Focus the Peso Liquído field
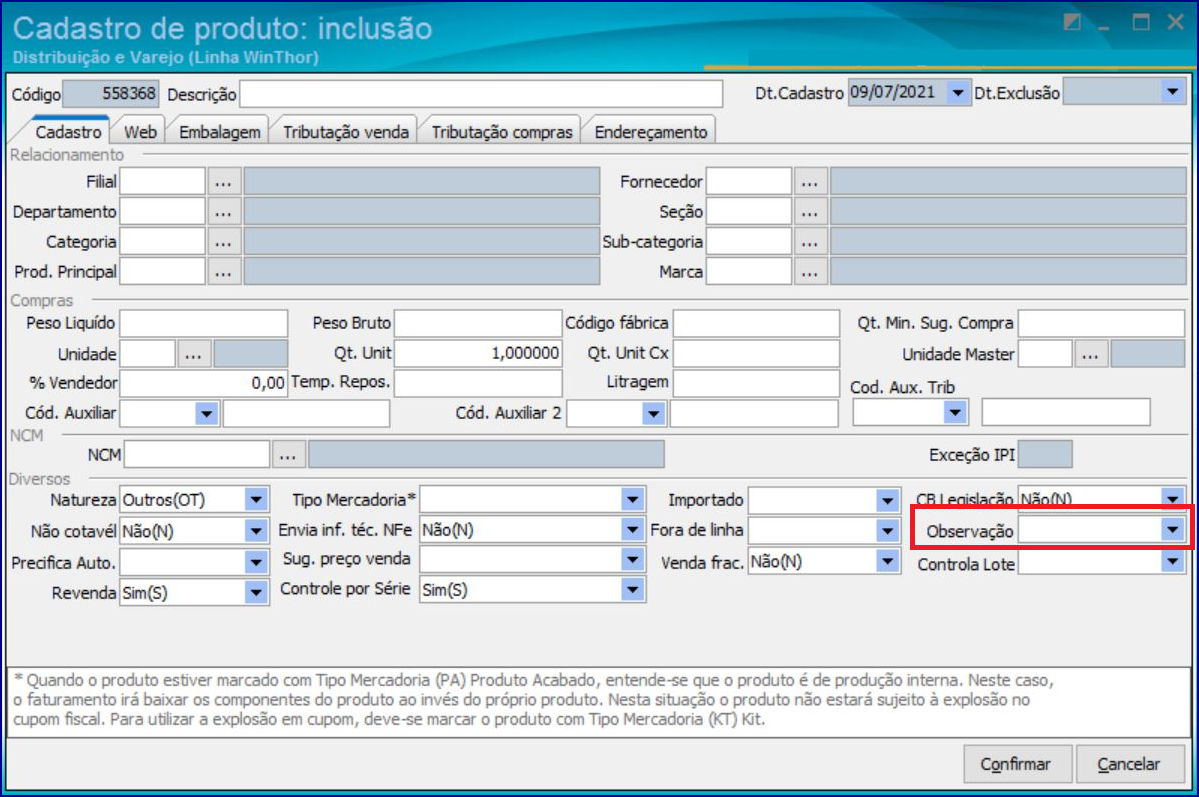 tap(203, 324)
